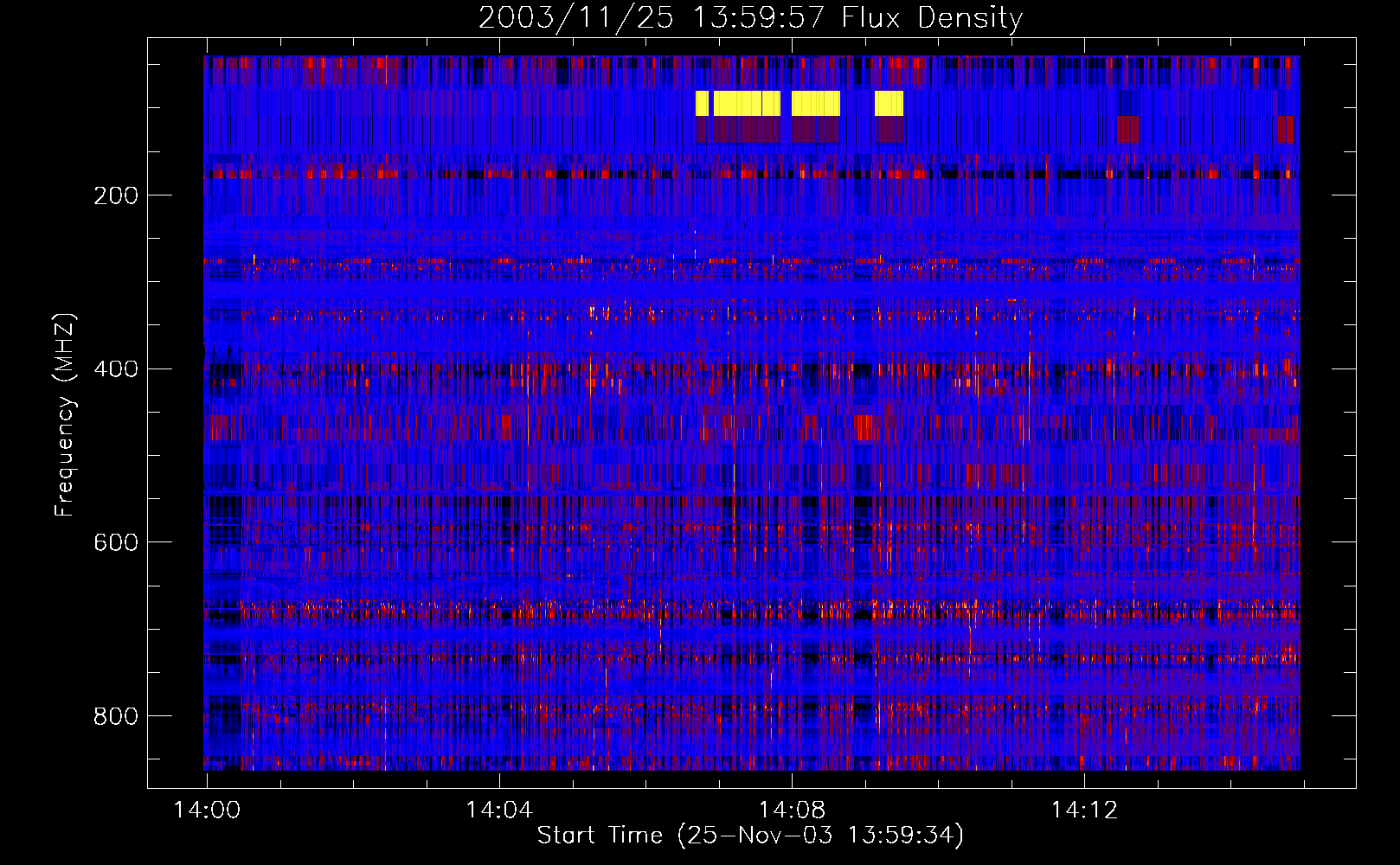Click the 400 frequency tick label
The width and height of the screenshot is (1400, 865).
[116, 369]
